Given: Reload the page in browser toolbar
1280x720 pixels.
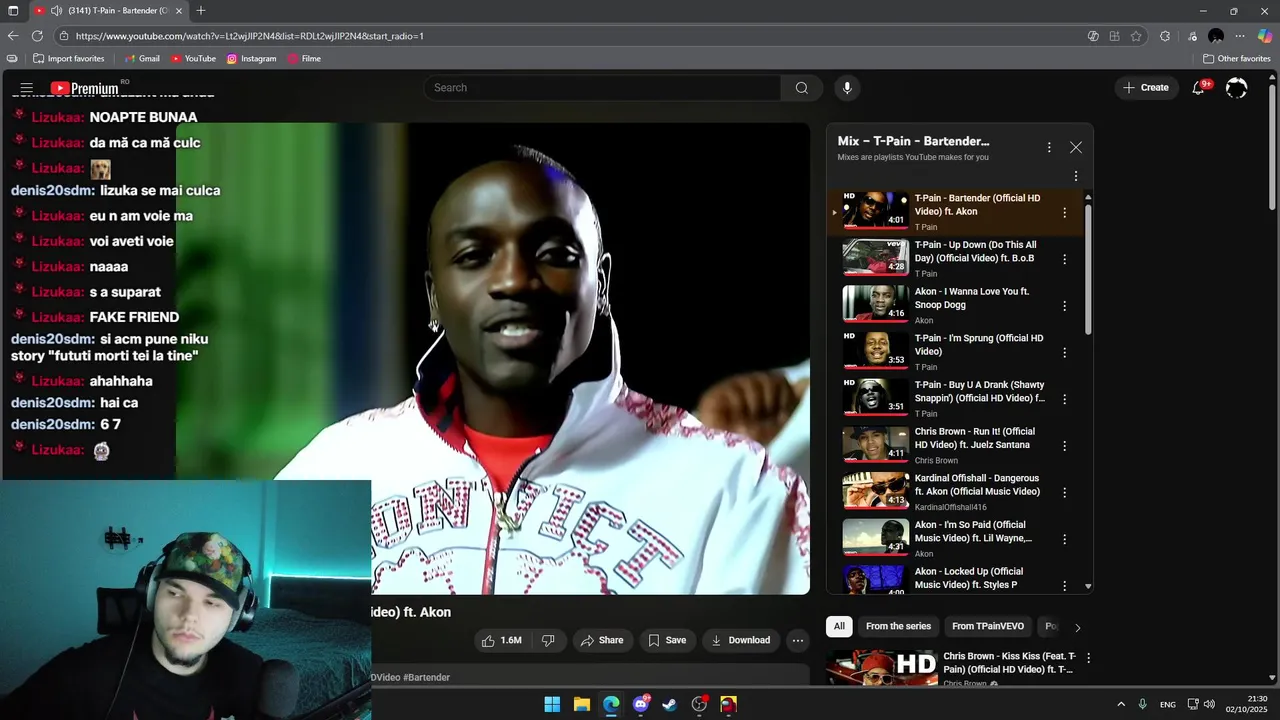Looking at the screenshot, I should coord(37,36).
